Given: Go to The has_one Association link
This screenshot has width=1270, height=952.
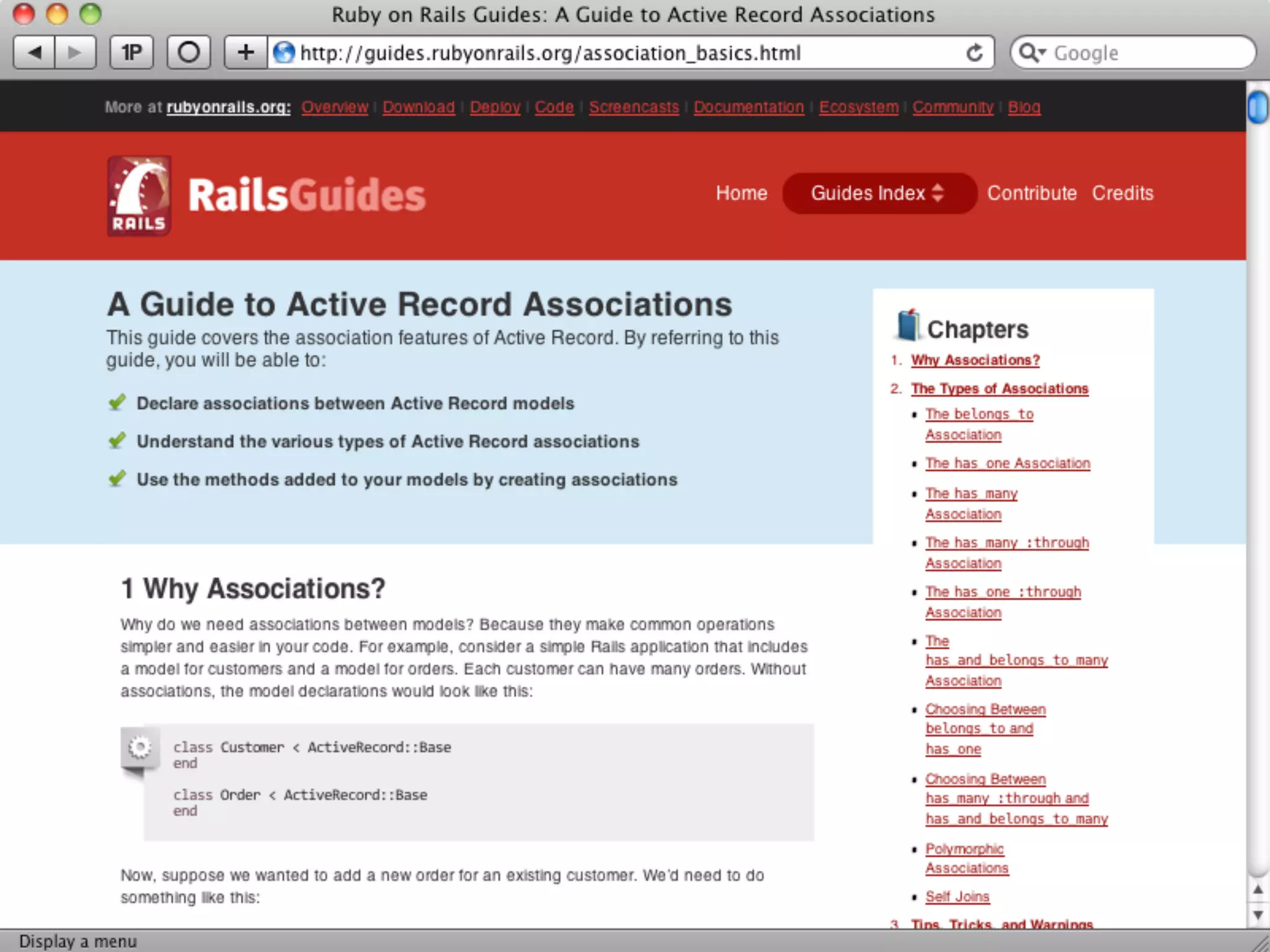Looking at the screenshot, I should pos(1008,464).
